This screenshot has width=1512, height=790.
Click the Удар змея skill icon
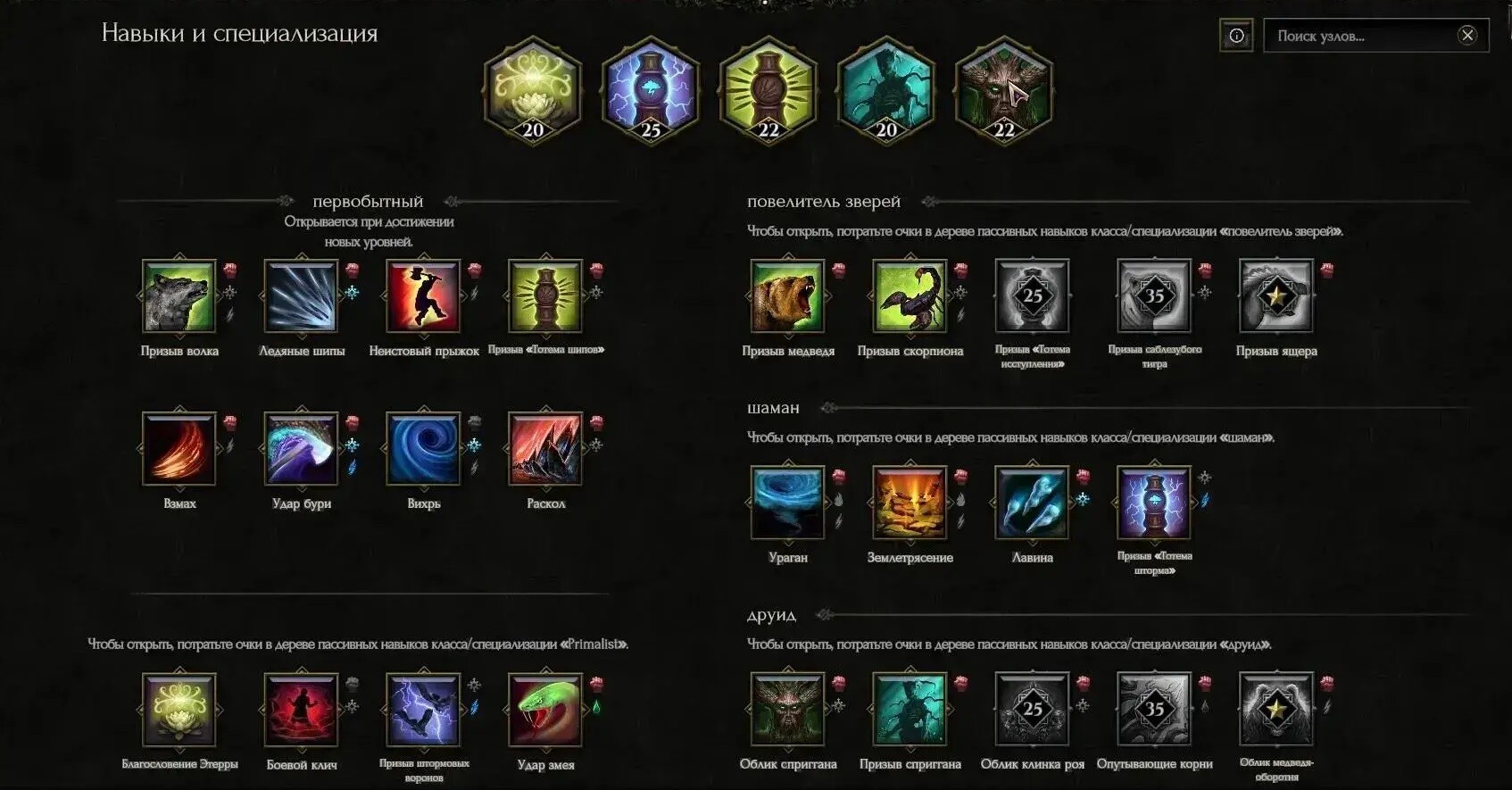click(546, 710)
